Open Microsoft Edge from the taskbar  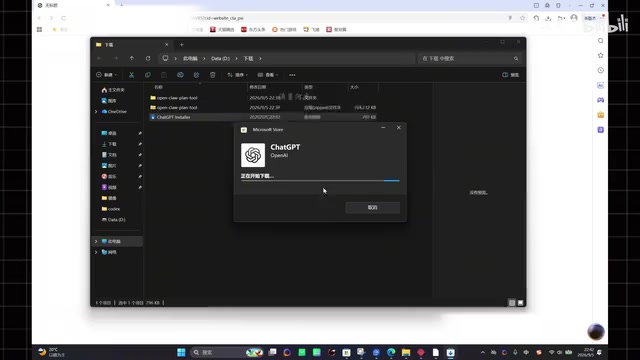[391, 352]
